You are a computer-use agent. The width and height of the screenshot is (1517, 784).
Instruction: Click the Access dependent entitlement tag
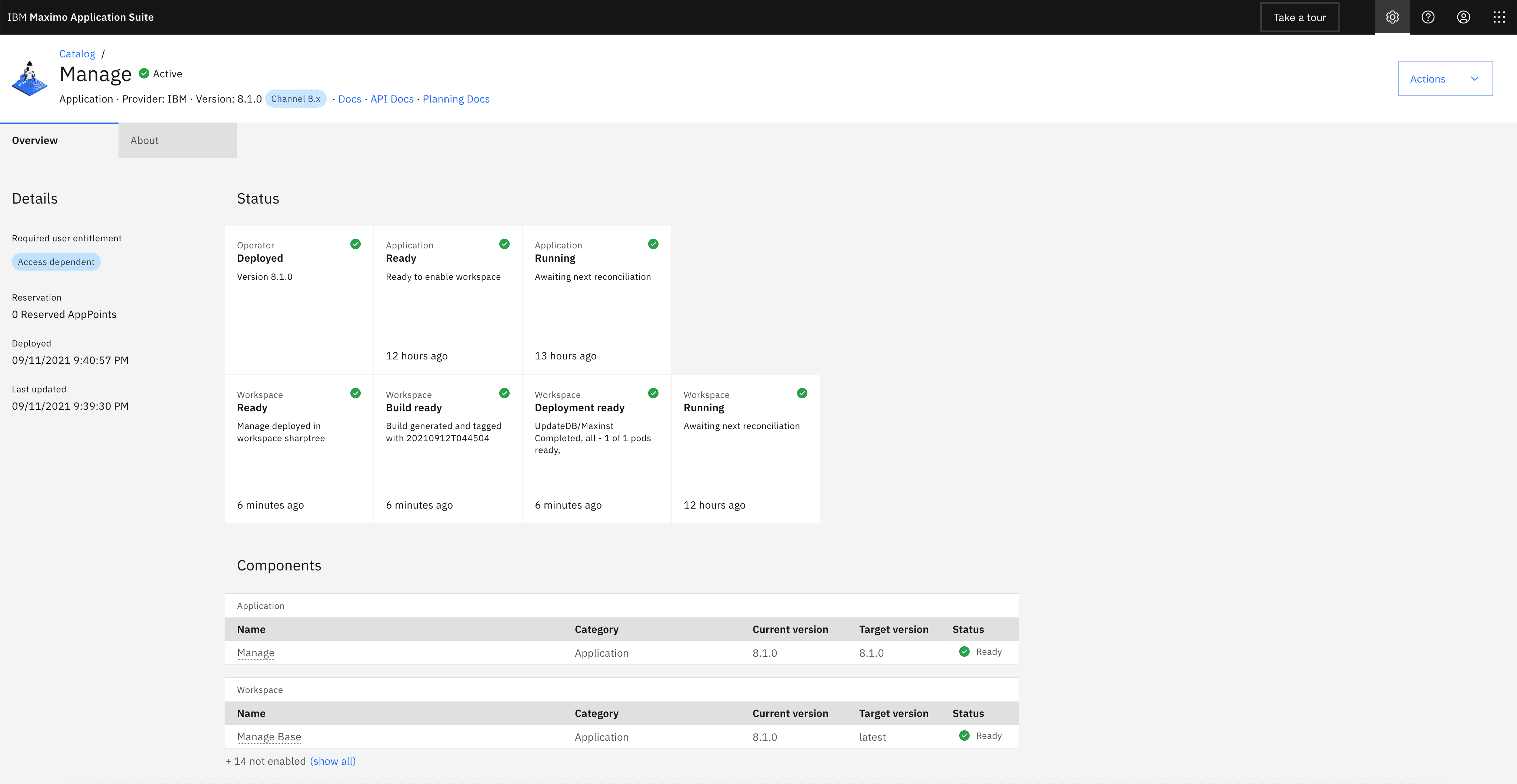point(56,262)
